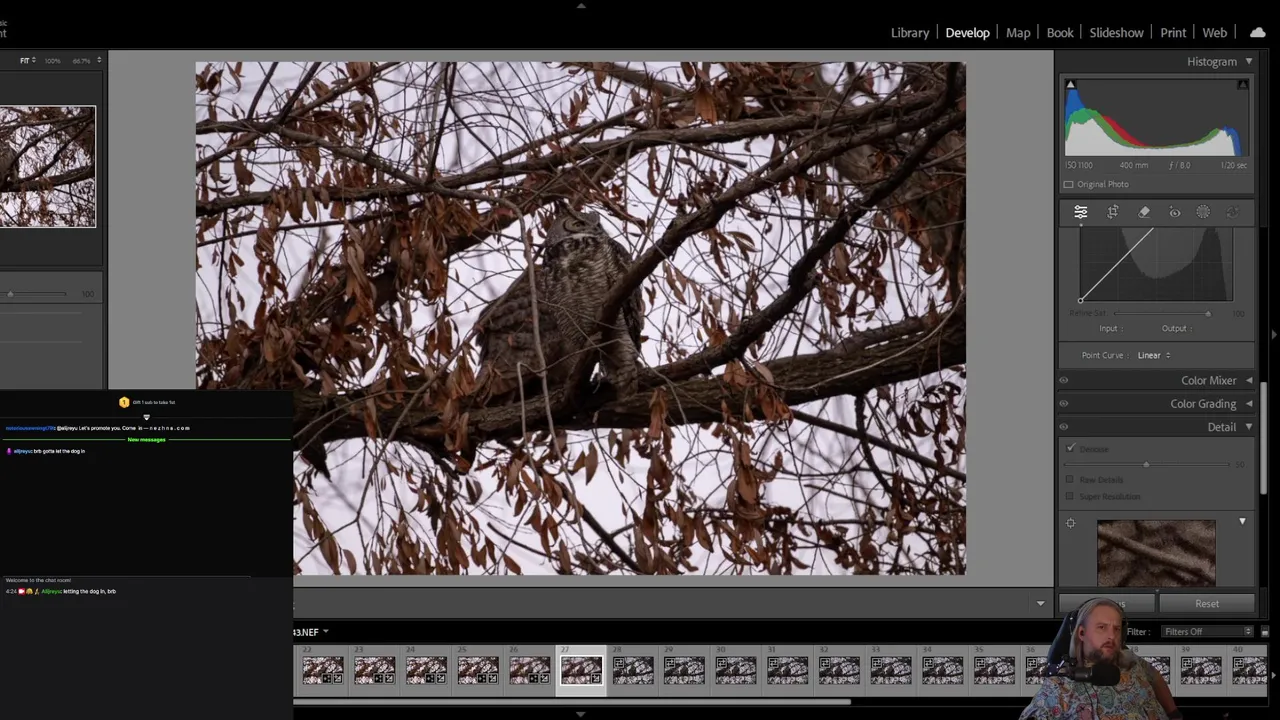The image size is (1280, 720).
Task: Adjust the Denoise amount slider
Action: [1146, 465]
